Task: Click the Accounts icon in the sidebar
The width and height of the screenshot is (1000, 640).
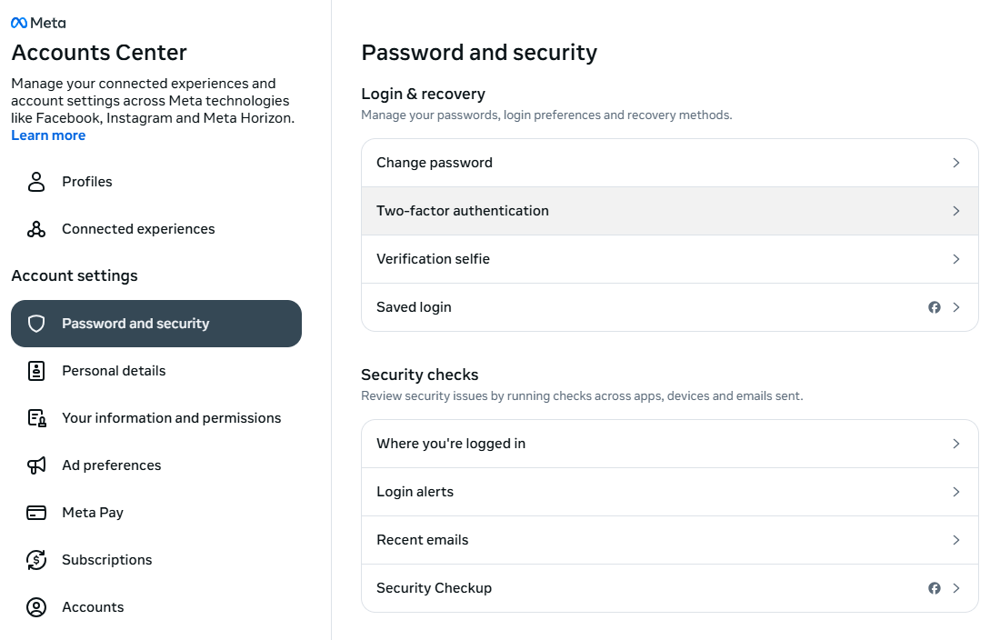Action: (x=36, y=607)
